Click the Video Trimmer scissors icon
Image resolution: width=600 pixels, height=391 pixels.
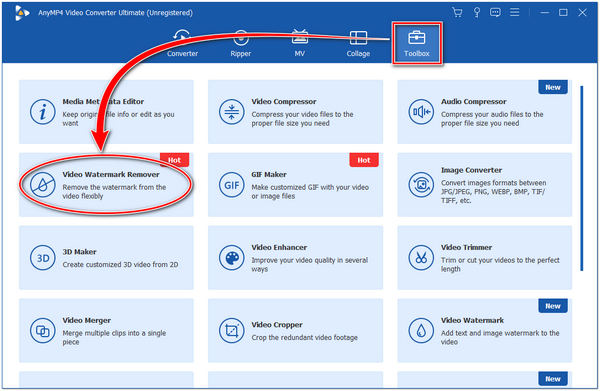tap(421, 258)
